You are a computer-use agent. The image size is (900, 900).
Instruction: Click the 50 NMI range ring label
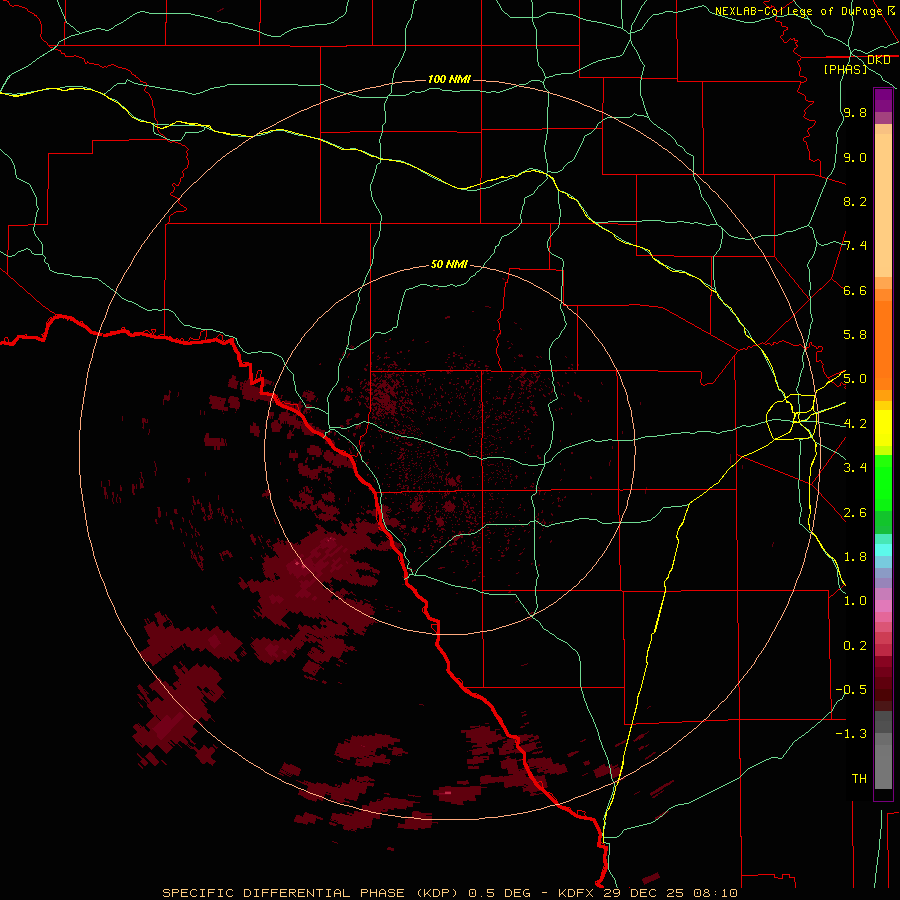pos(449,264)
